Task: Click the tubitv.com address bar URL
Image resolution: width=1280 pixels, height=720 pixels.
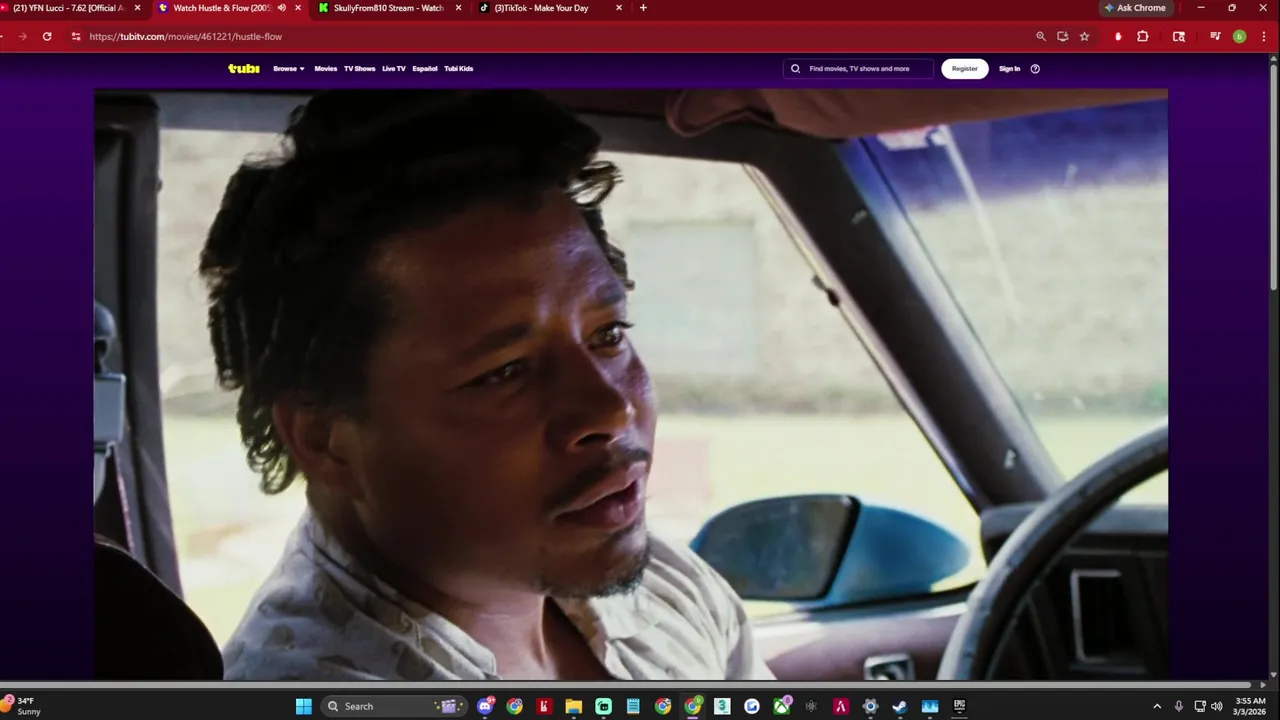Action: 186,36
